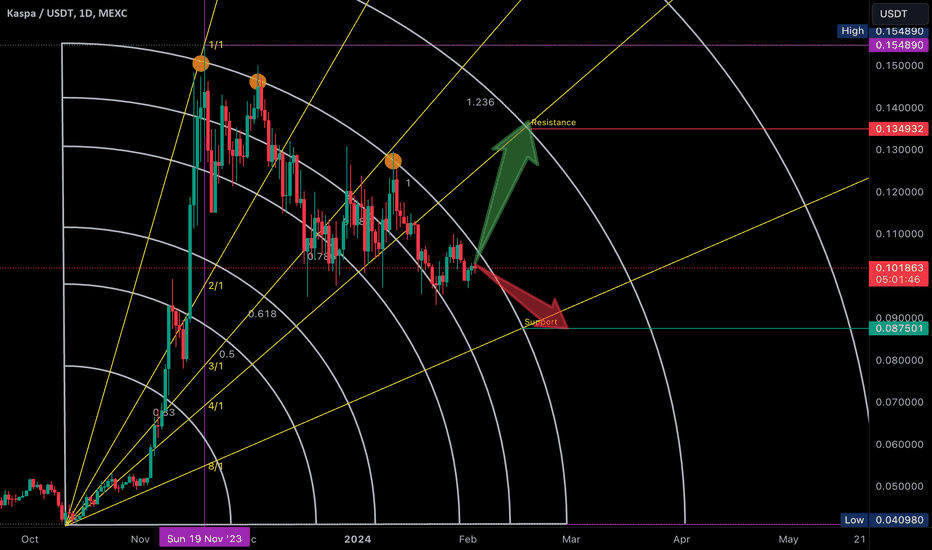This screenshot has height=550, width=932.
Task: Click the 0.150000 price axis tick
Action: [x=899, y=65]
